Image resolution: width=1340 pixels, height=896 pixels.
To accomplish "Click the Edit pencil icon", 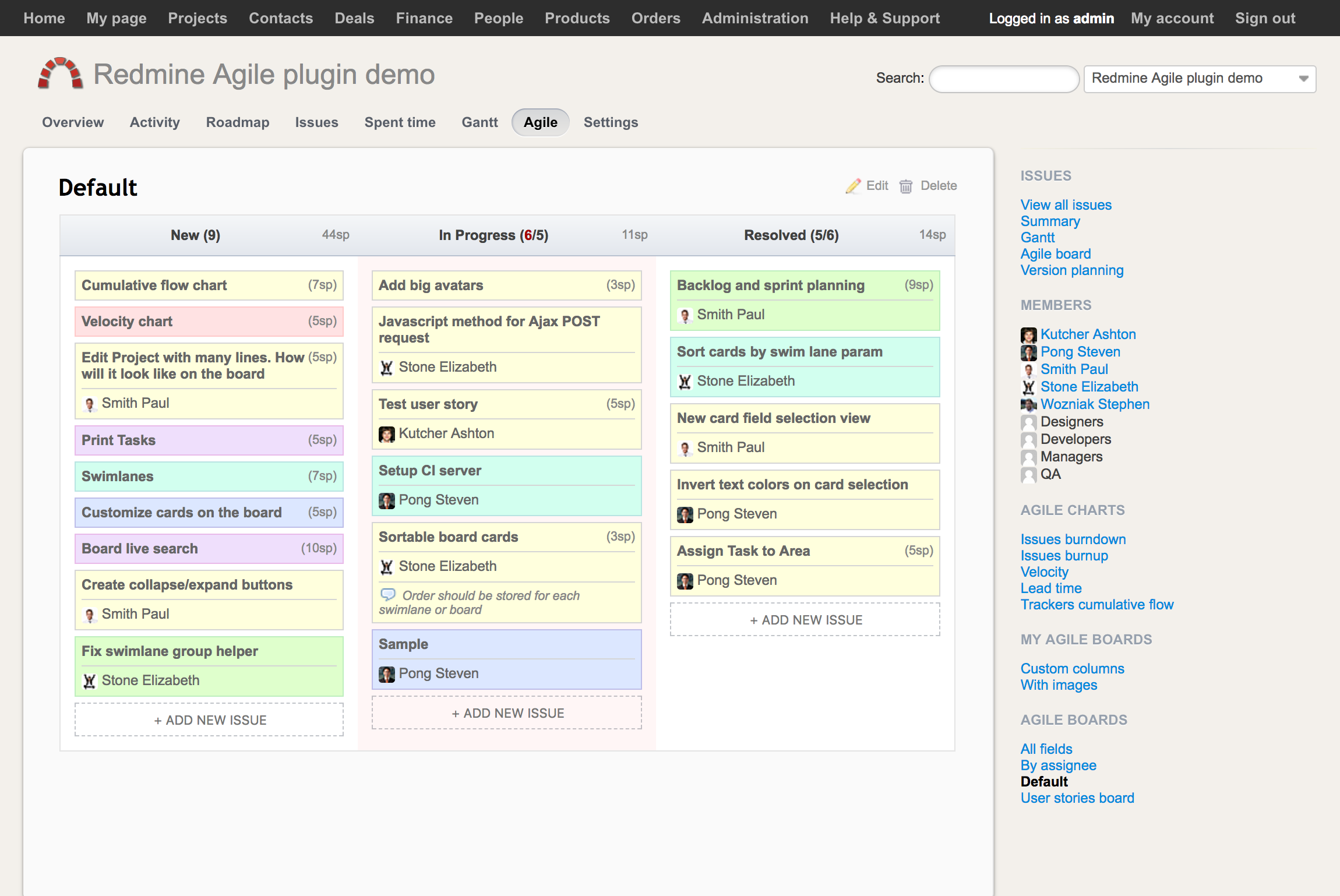I will click(854, 186).
